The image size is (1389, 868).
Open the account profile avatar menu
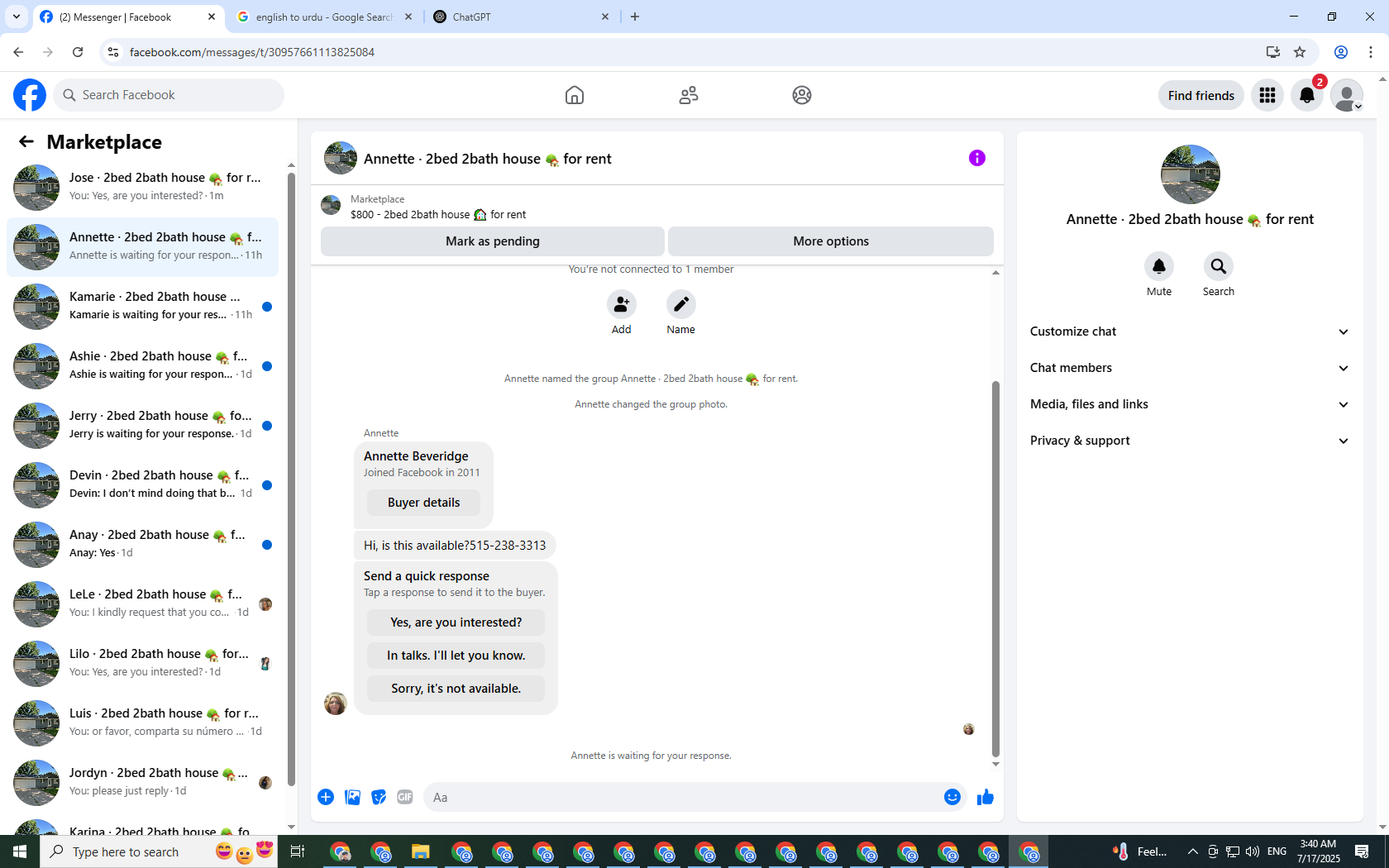click(1347, 95)
